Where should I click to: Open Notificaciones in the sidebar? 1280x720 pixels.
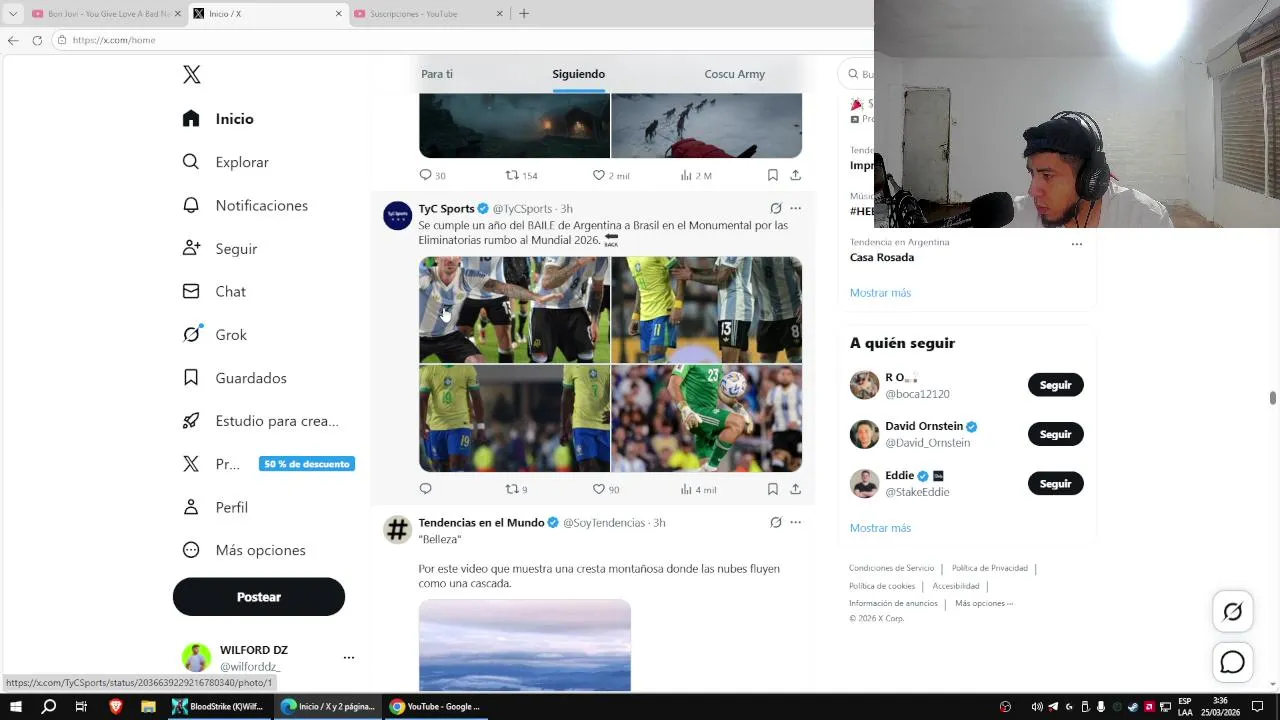click(245, 205)
